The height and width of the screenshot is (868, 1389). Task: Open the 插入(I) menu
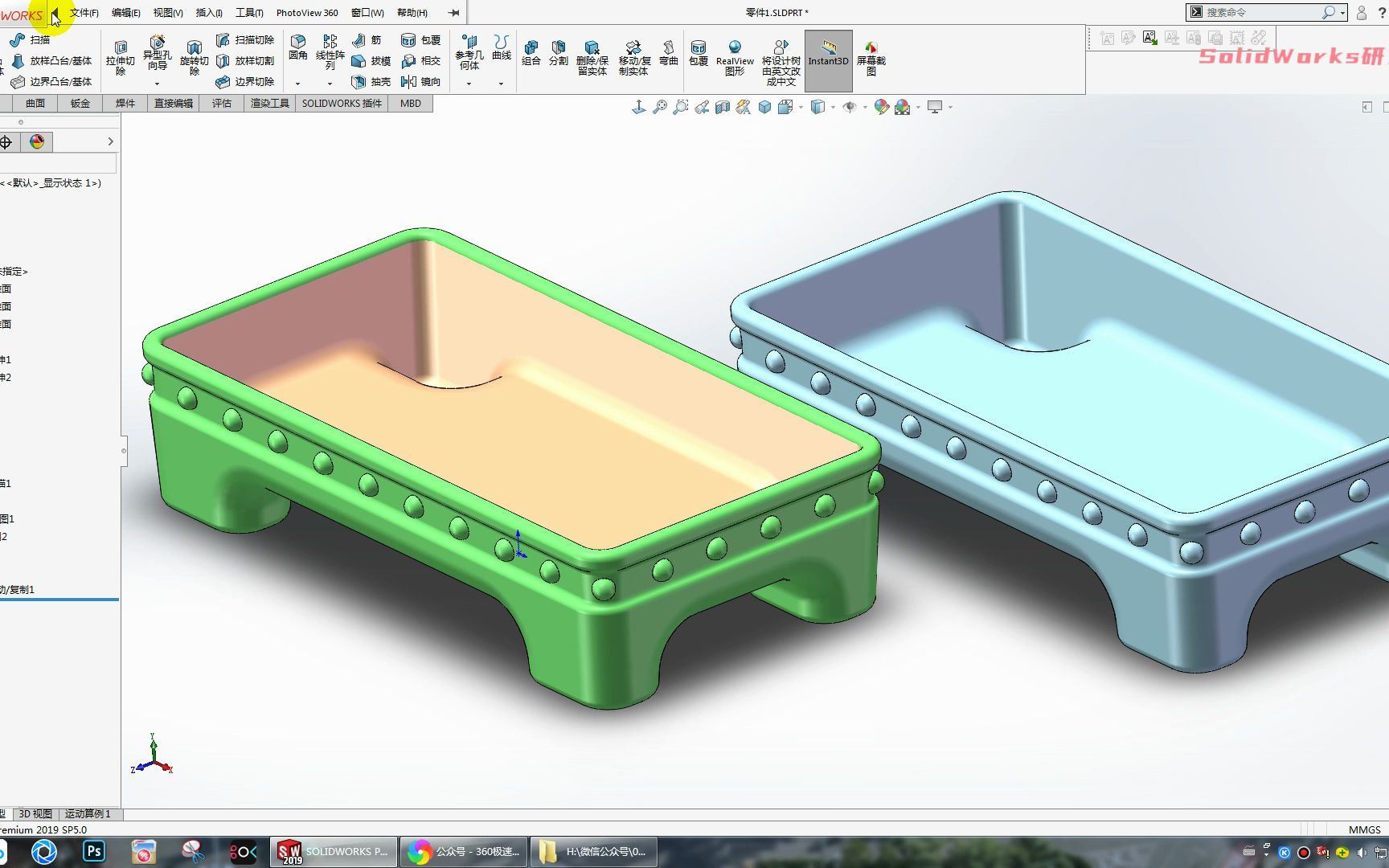(209, 13)
